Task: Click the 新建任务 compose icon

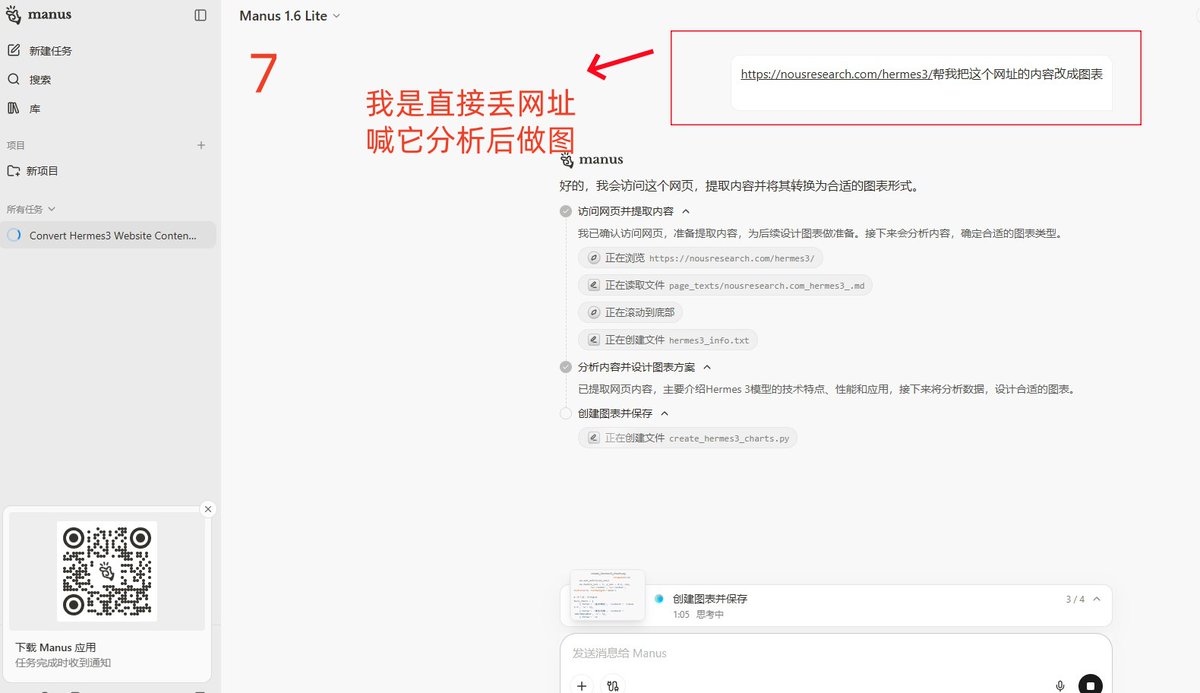Action: pyautogui.click(x=14, y=50)
